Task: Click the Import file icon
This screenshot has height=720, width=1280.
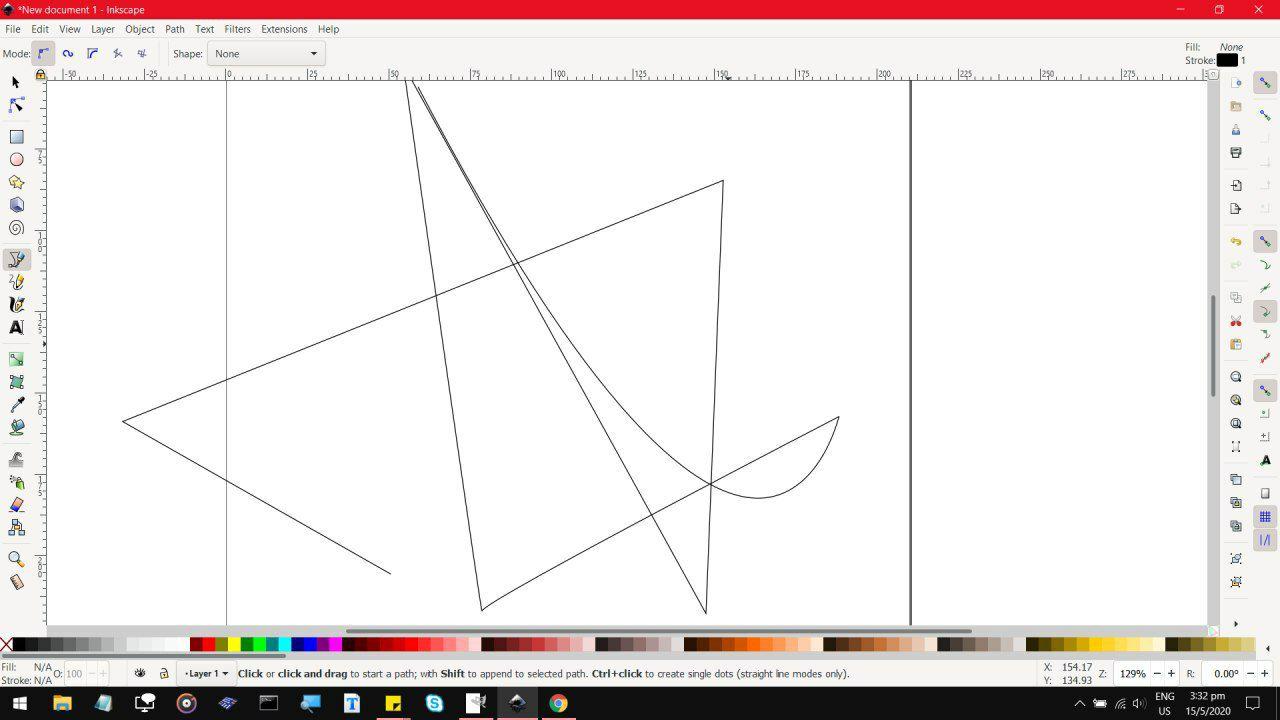Action: (x=1236, y=186)
